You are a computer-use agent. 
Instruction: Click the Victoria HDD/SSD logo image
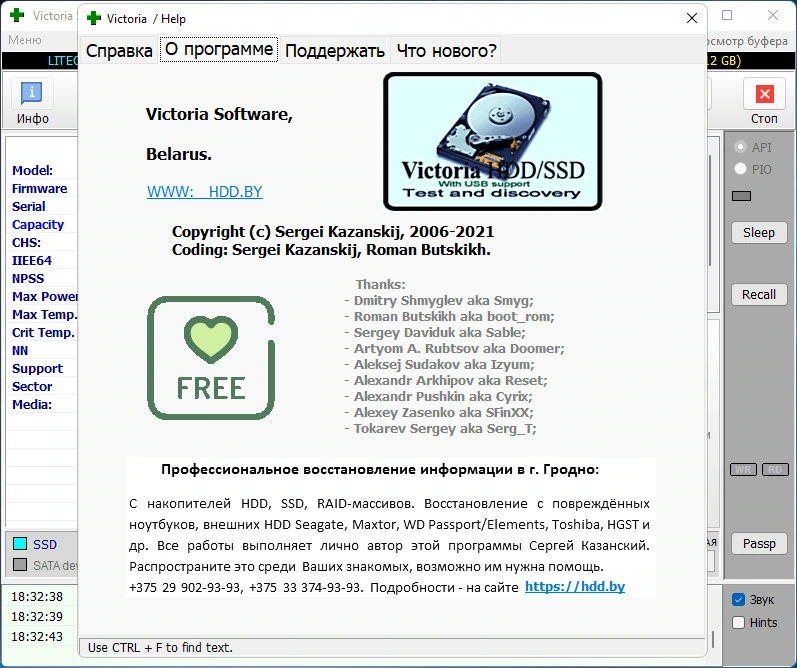pyautogui.click(x=493, y=141)
